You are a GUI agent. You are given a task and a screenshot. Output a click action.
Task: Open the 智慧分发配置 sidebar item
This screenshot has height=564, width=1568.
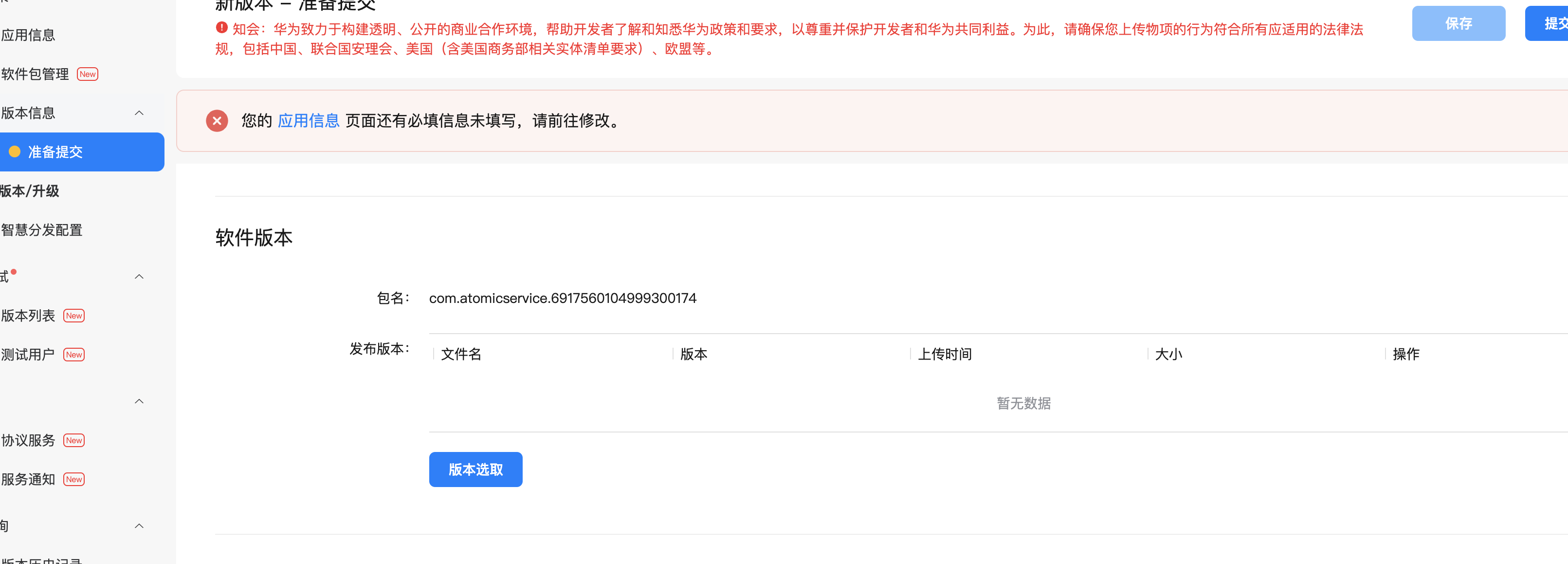point(42,230)
